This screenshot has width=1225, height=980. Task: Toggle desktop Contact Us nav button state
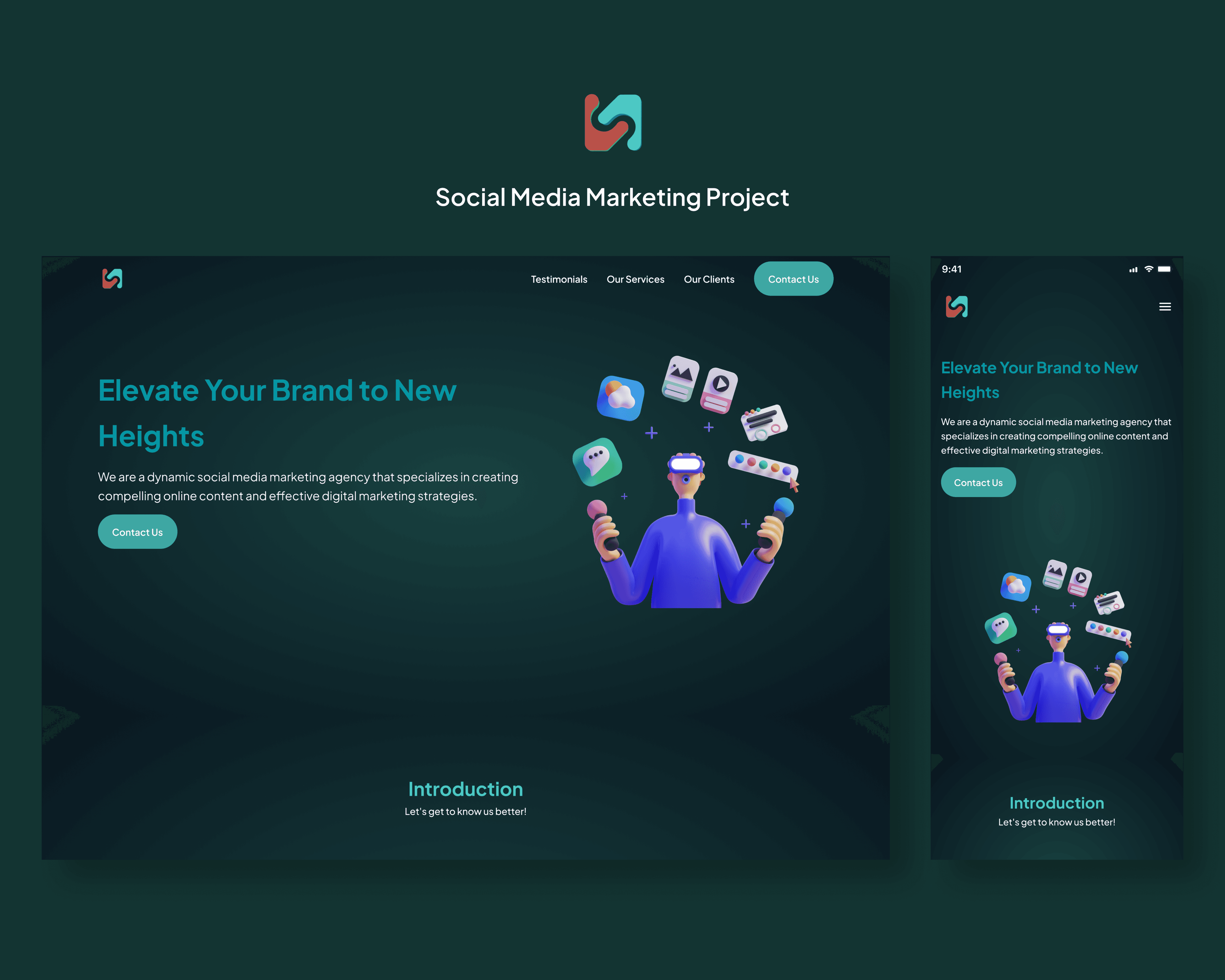pos(793,278)
